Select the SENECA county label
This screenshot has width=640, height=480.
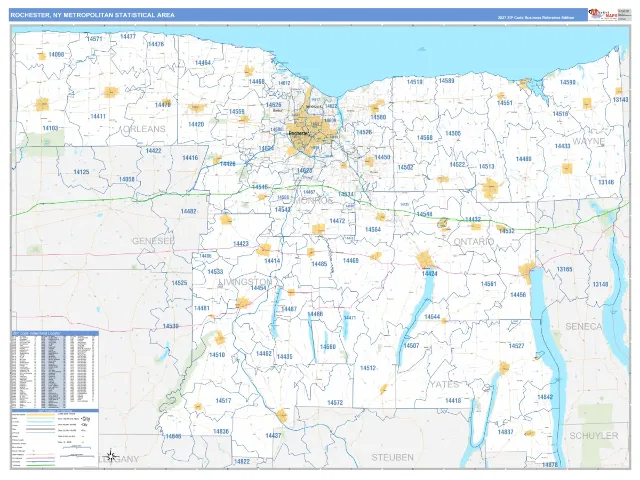click(584, 327)
